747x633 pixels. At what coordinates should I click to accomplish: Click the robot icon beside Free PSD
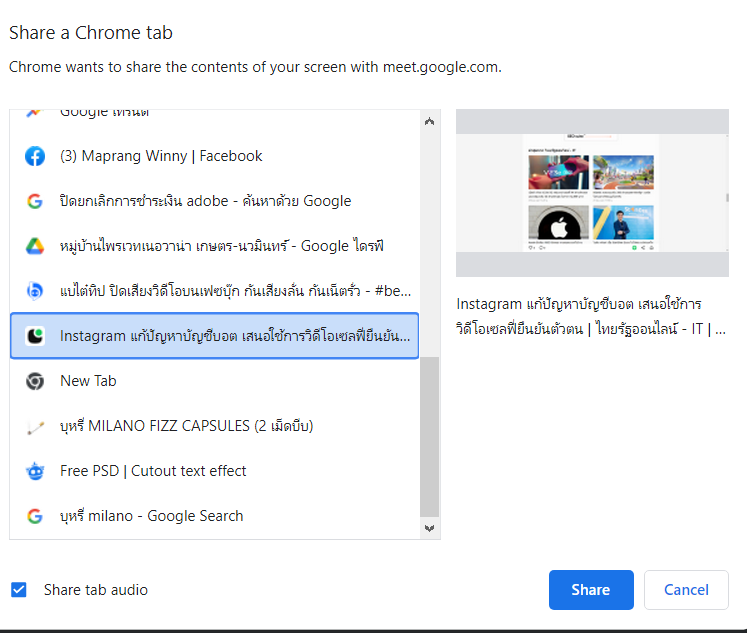click(35, 471)
